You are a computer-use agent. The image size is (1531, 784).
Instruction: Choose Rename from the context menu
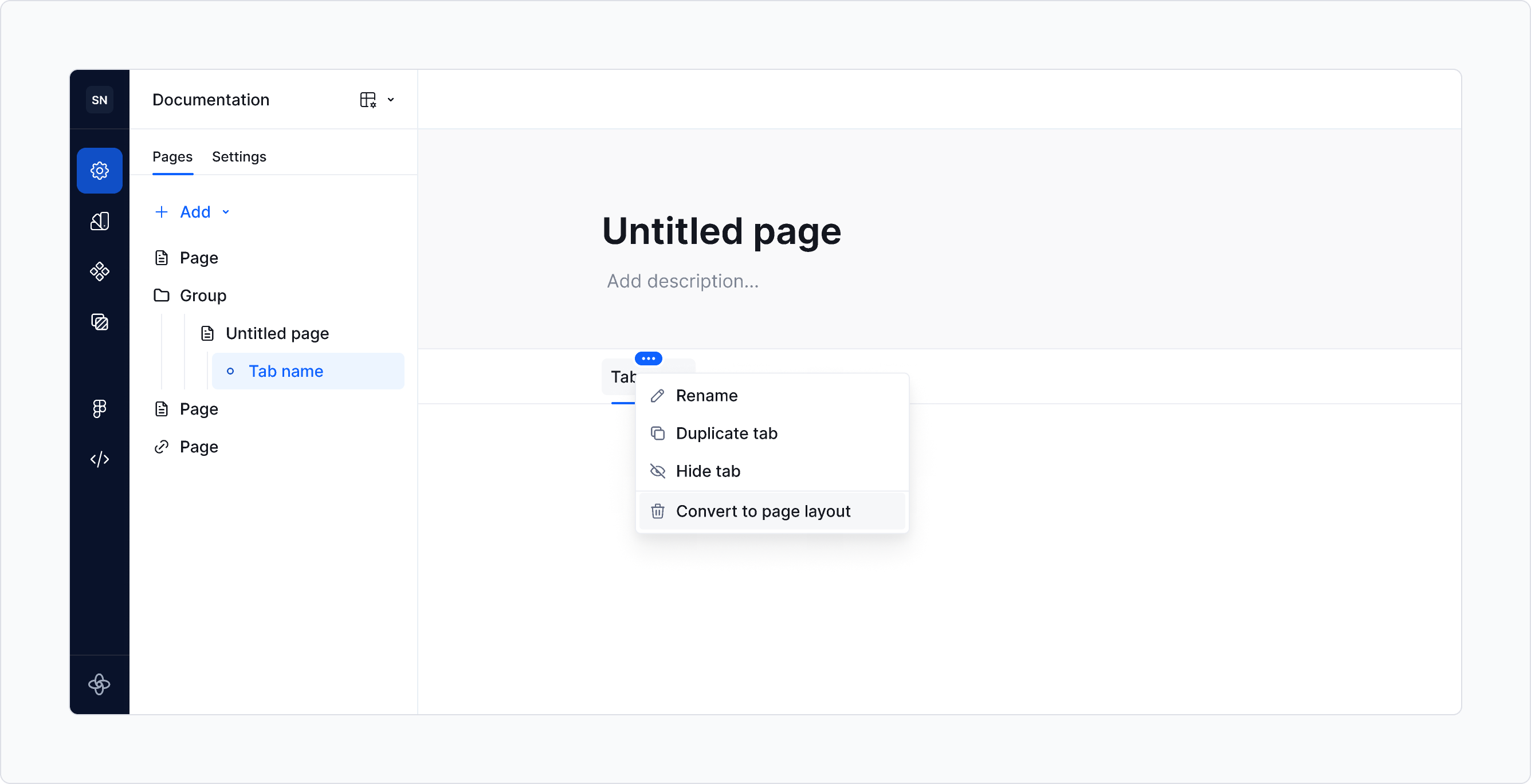tap(706, 396)
